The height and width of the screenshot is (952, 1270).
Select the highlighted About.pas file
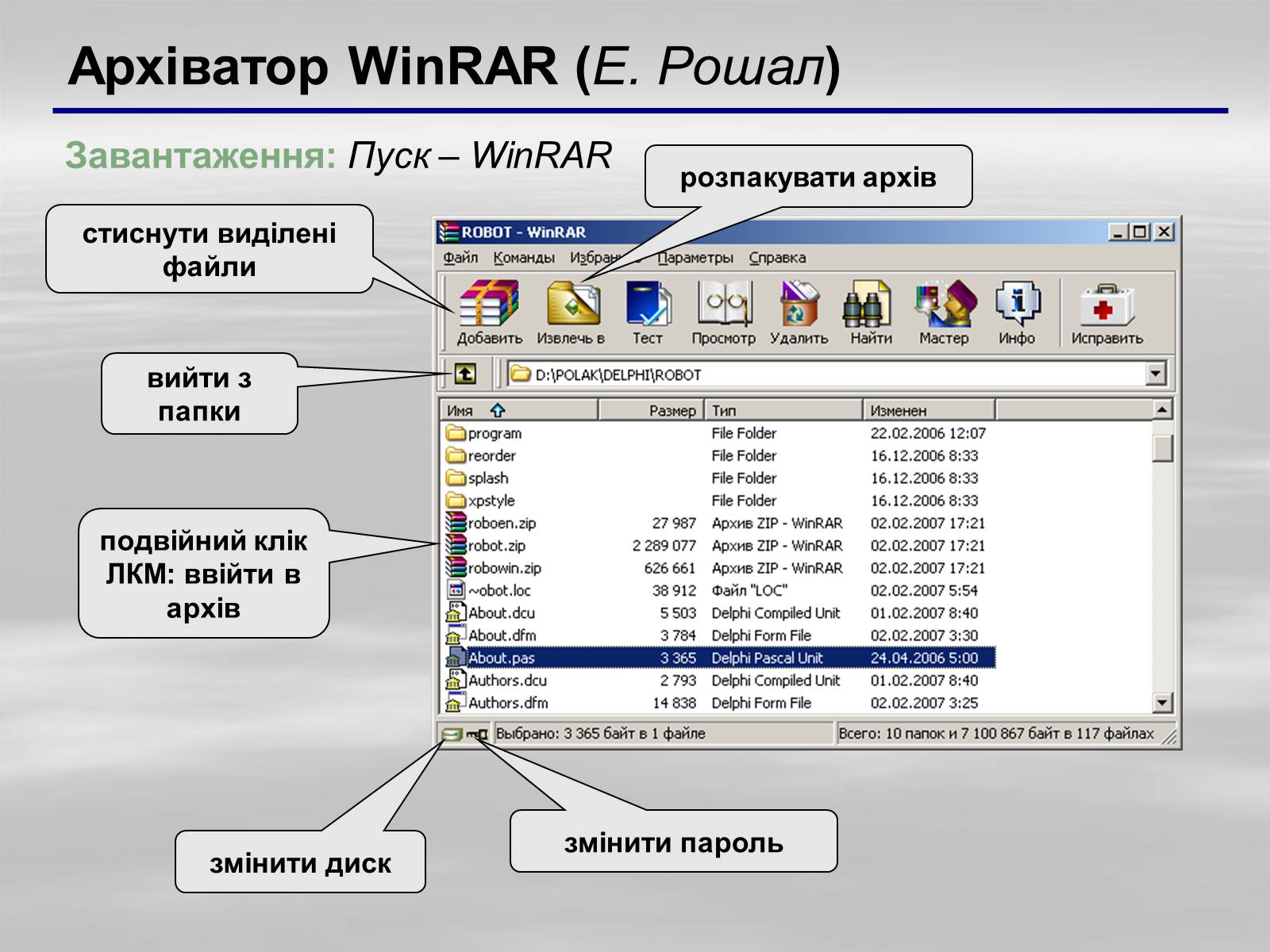click(x=719, y=658)
